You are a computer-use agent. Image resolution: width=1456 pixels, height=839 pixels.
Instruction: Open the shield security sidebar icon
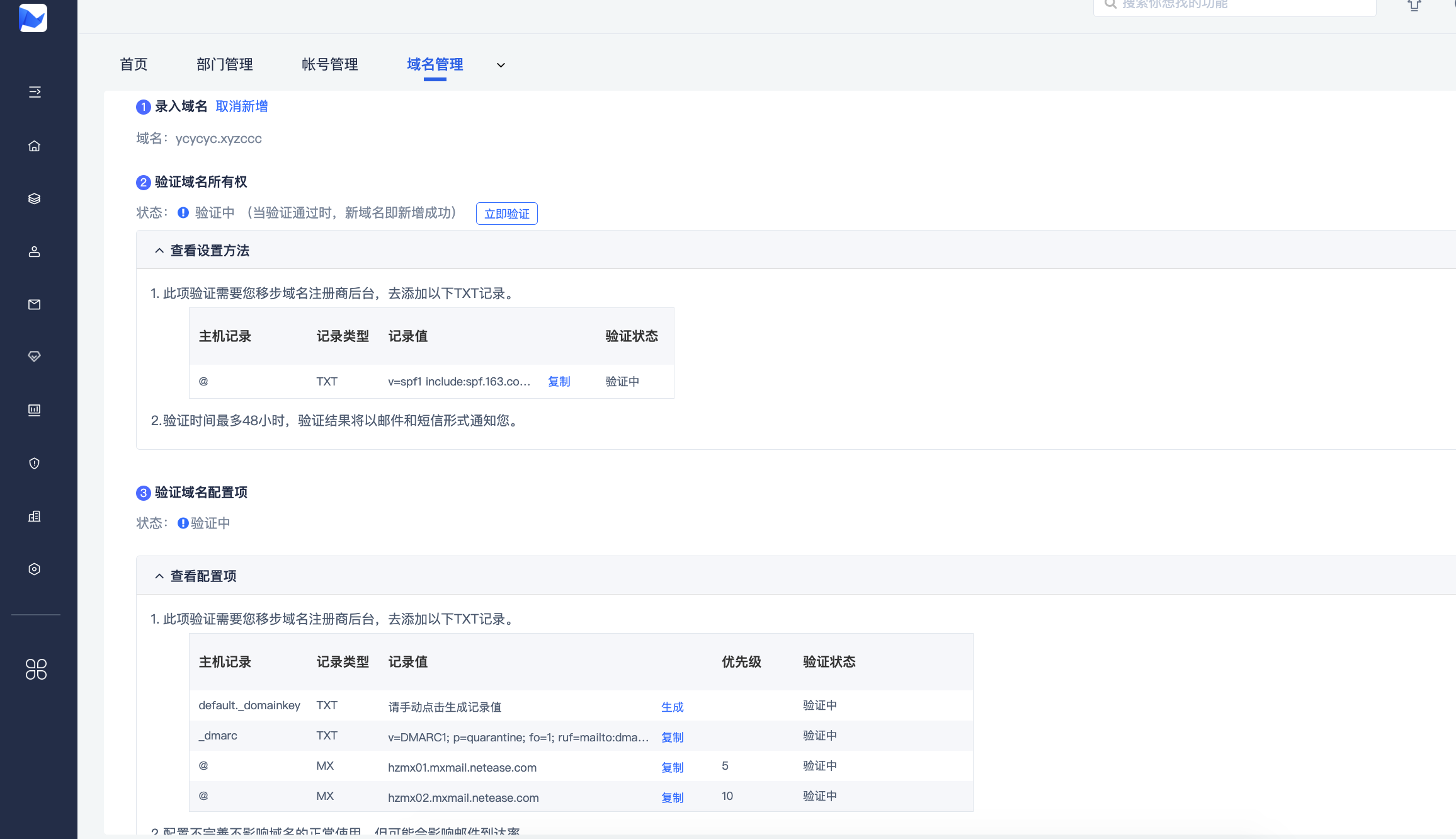[x=35, y=464]
